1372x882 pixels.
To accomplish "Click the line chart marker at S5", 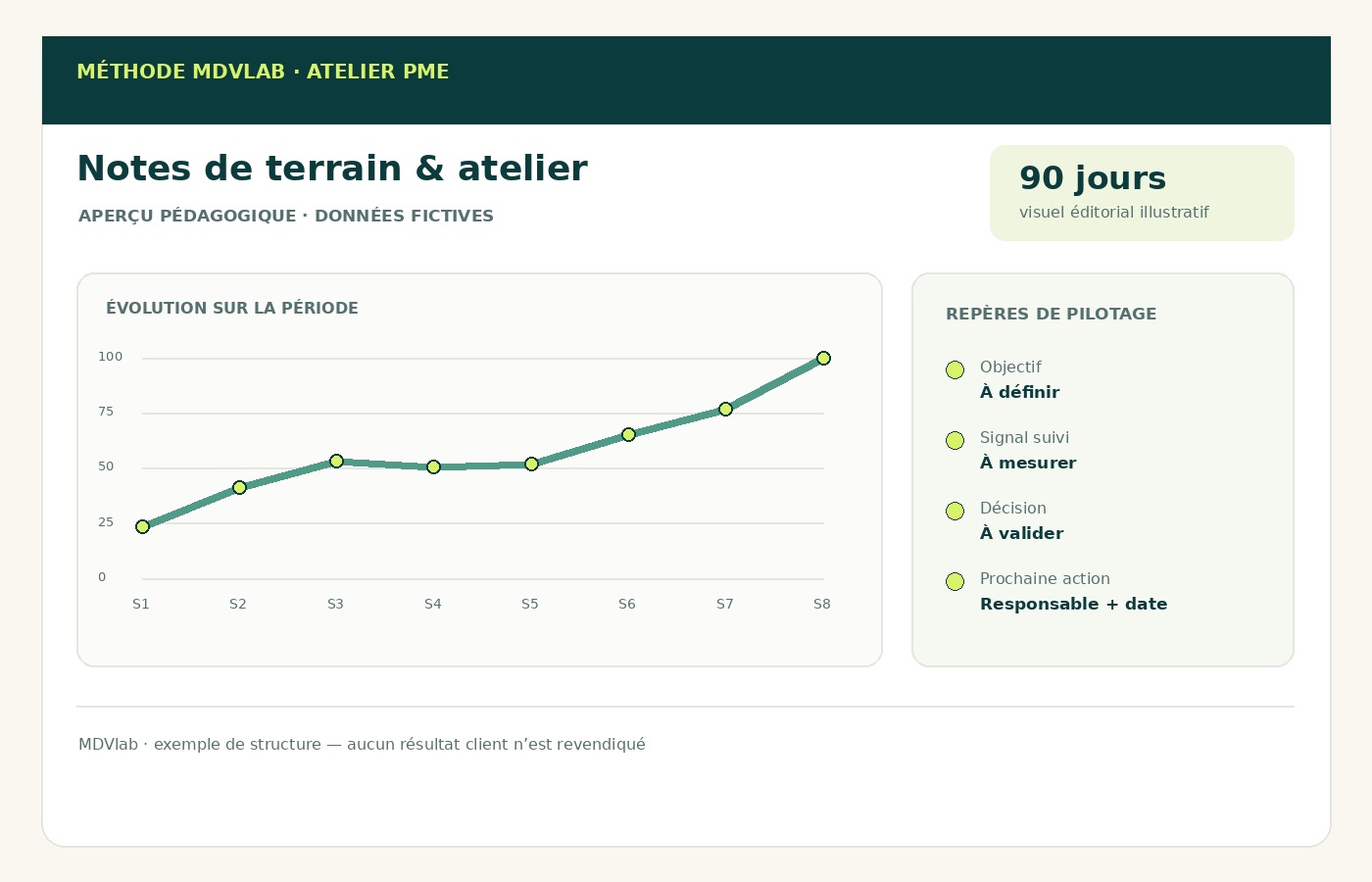I will tap(531, 464).
